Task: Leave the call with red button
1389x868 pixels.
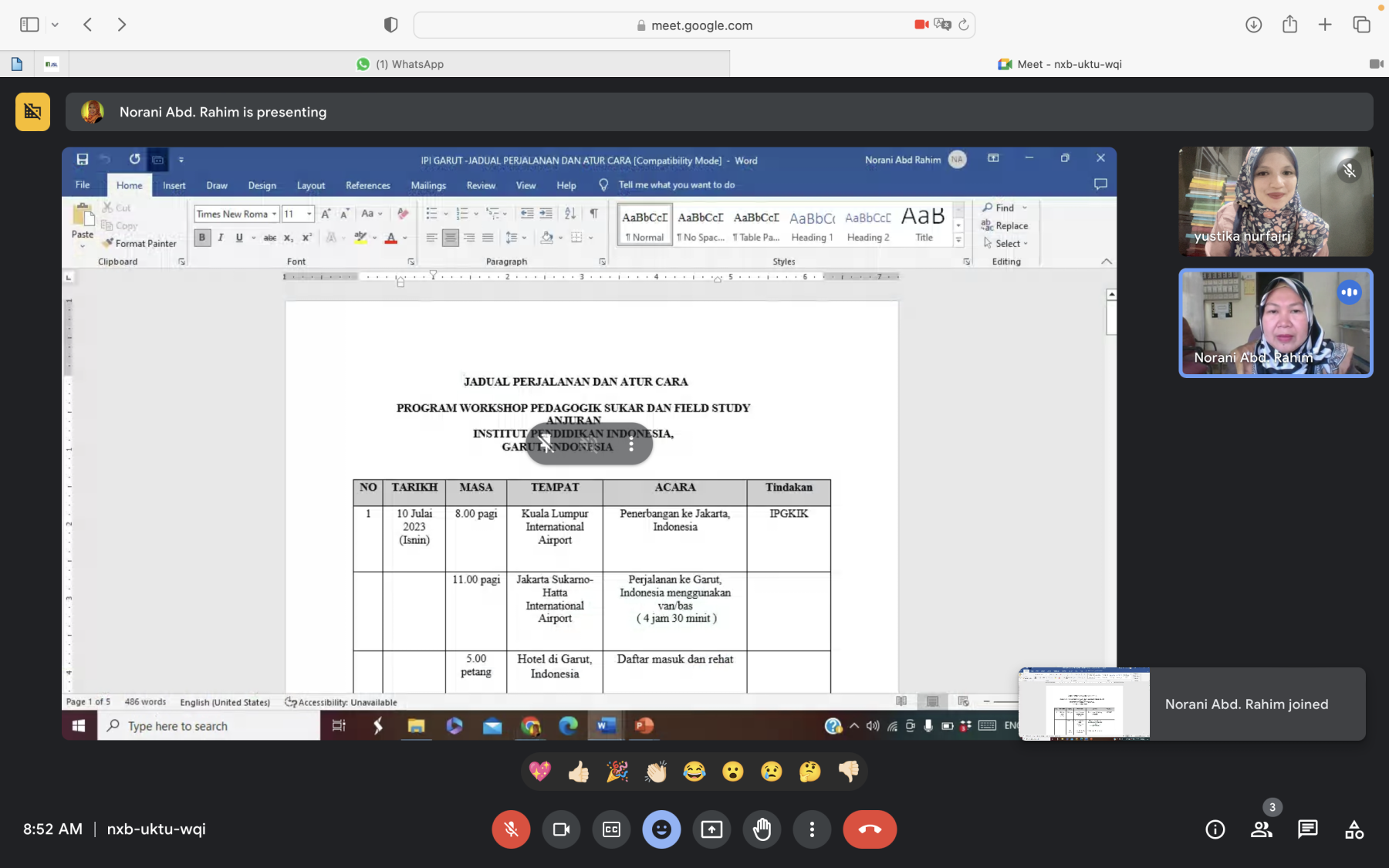Action: [870, 829]
